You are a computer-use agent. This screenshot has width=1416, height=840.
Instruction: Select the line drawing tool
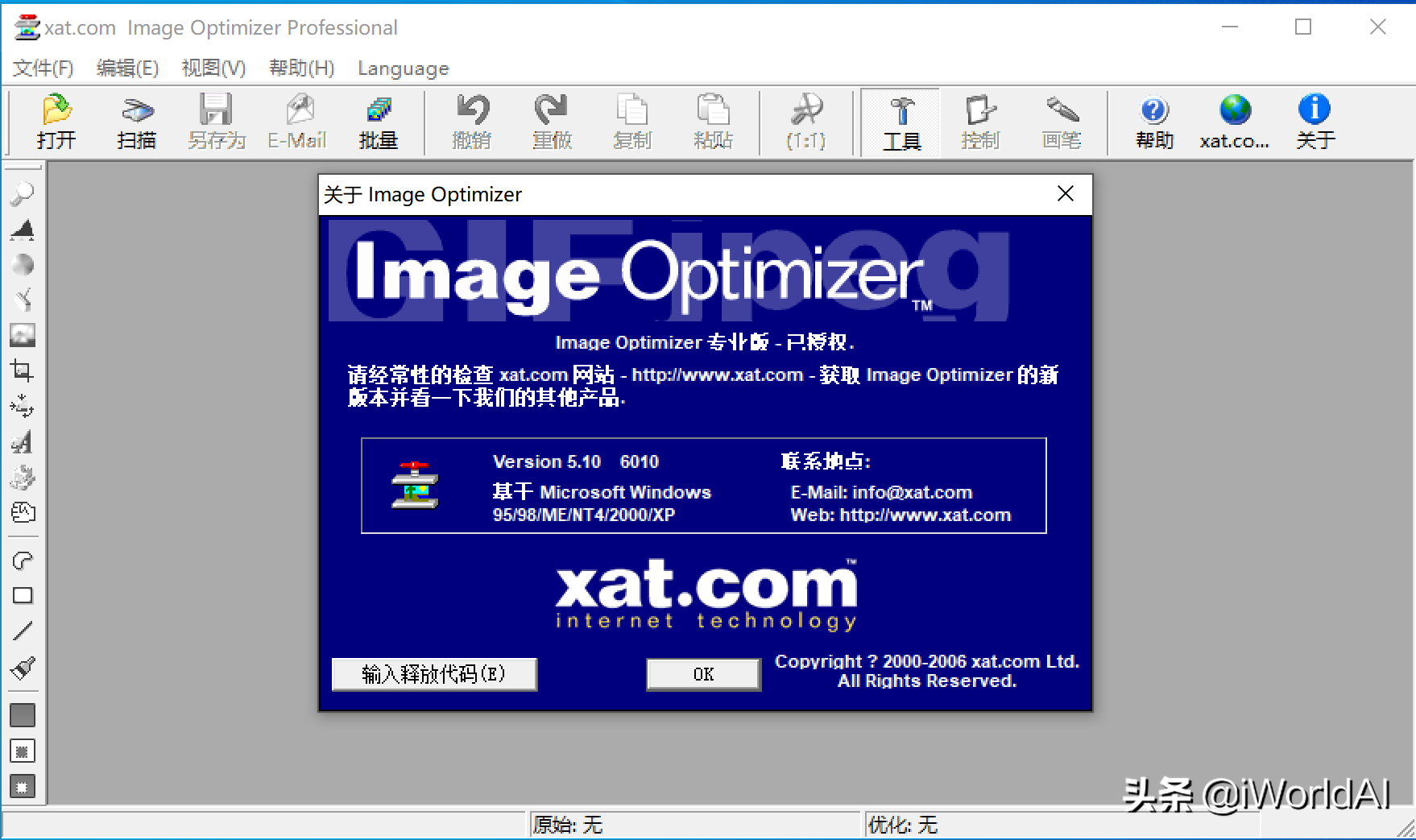tap(23, 631)
